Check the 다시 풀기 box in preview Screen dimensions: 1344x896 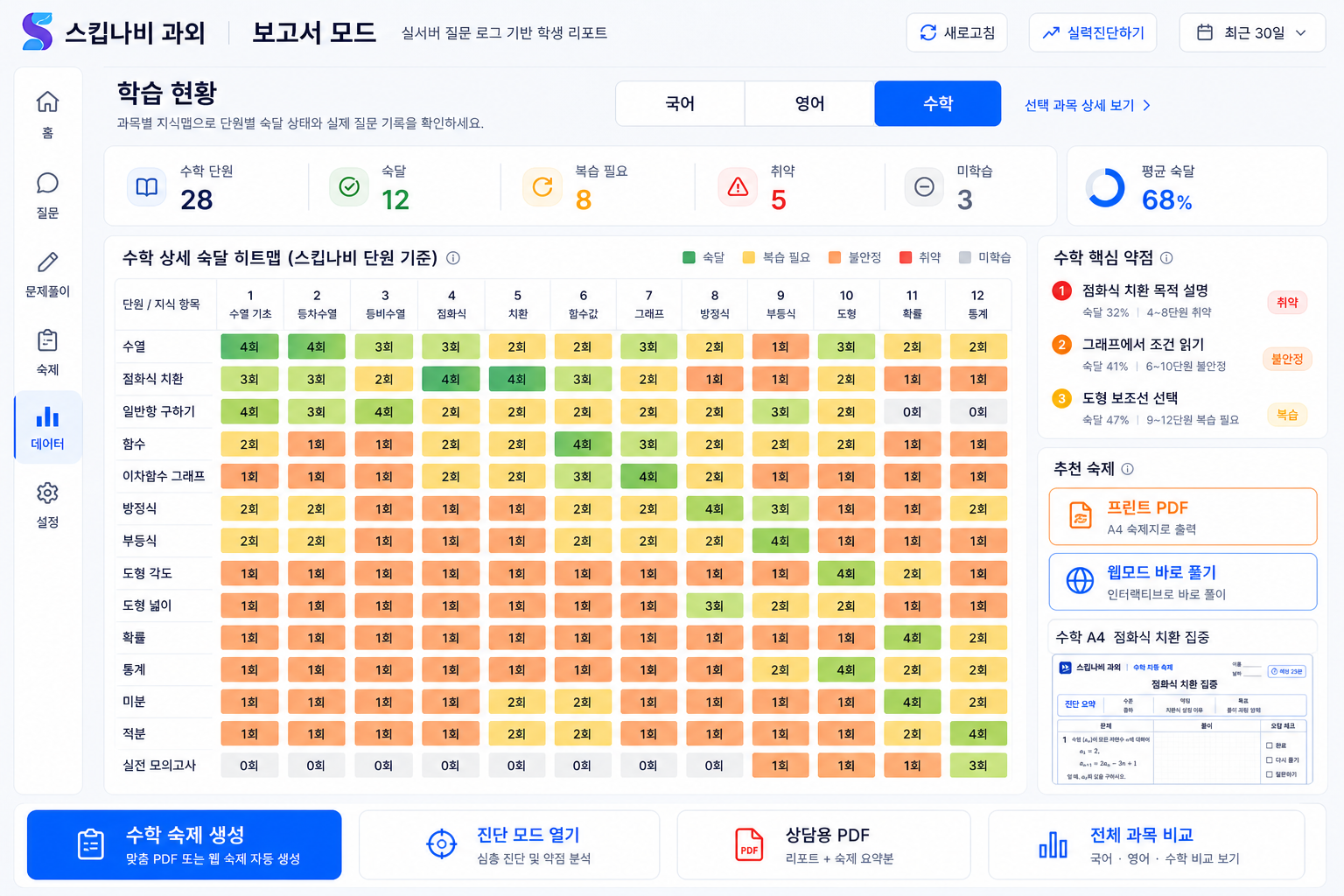pos(1270,760)
